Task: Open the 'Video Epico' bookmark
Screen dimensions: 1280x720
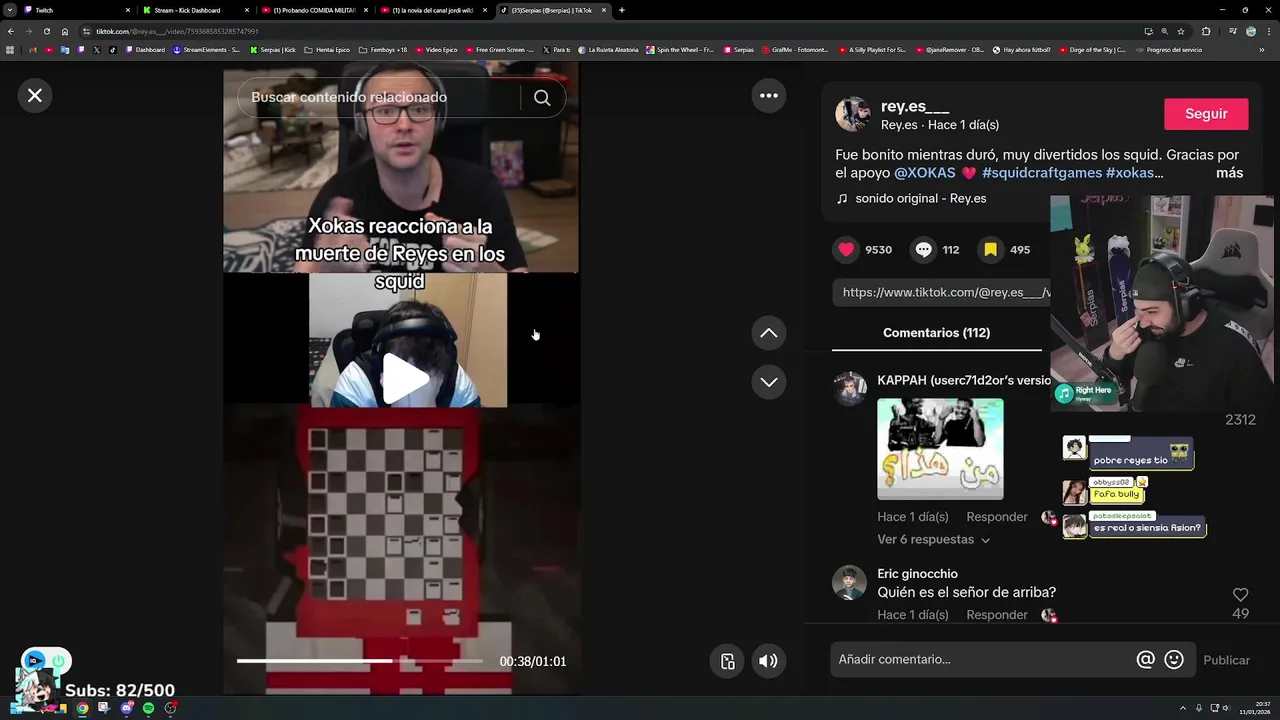Action: click(x=436, y=50)
